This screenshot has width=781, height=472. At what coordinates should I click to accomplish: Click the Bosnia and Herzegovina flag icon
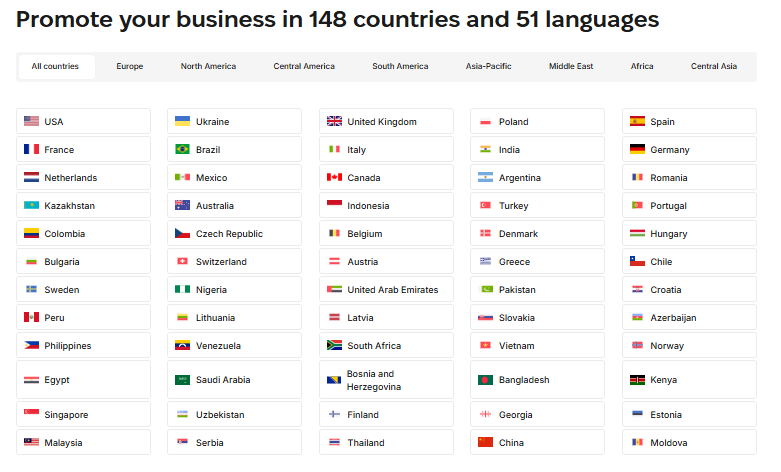point(334,380)
